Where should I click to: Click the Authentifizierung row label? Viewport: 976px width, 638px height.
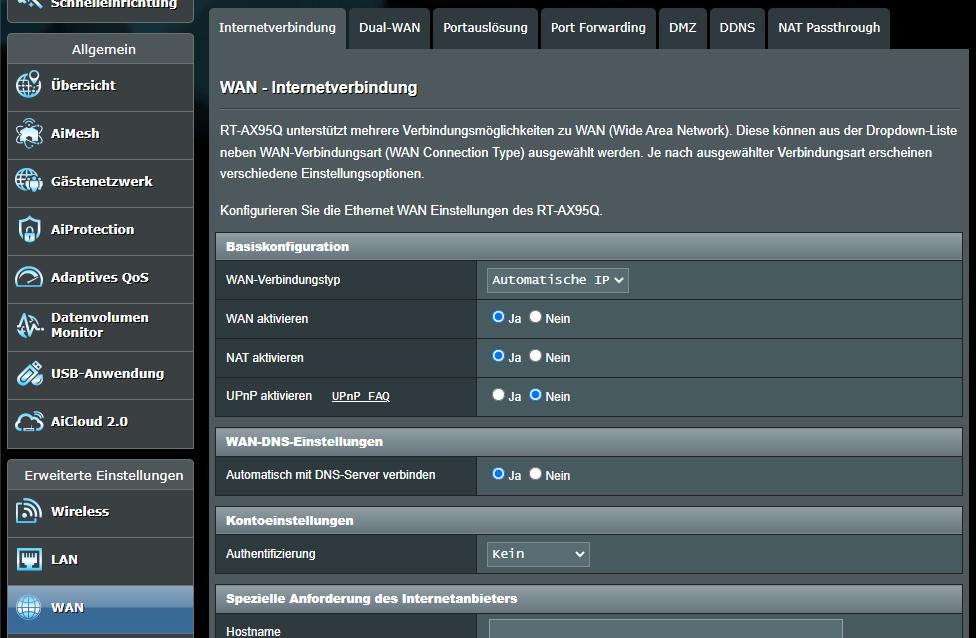pyautogui.click(x=271, y=554)
